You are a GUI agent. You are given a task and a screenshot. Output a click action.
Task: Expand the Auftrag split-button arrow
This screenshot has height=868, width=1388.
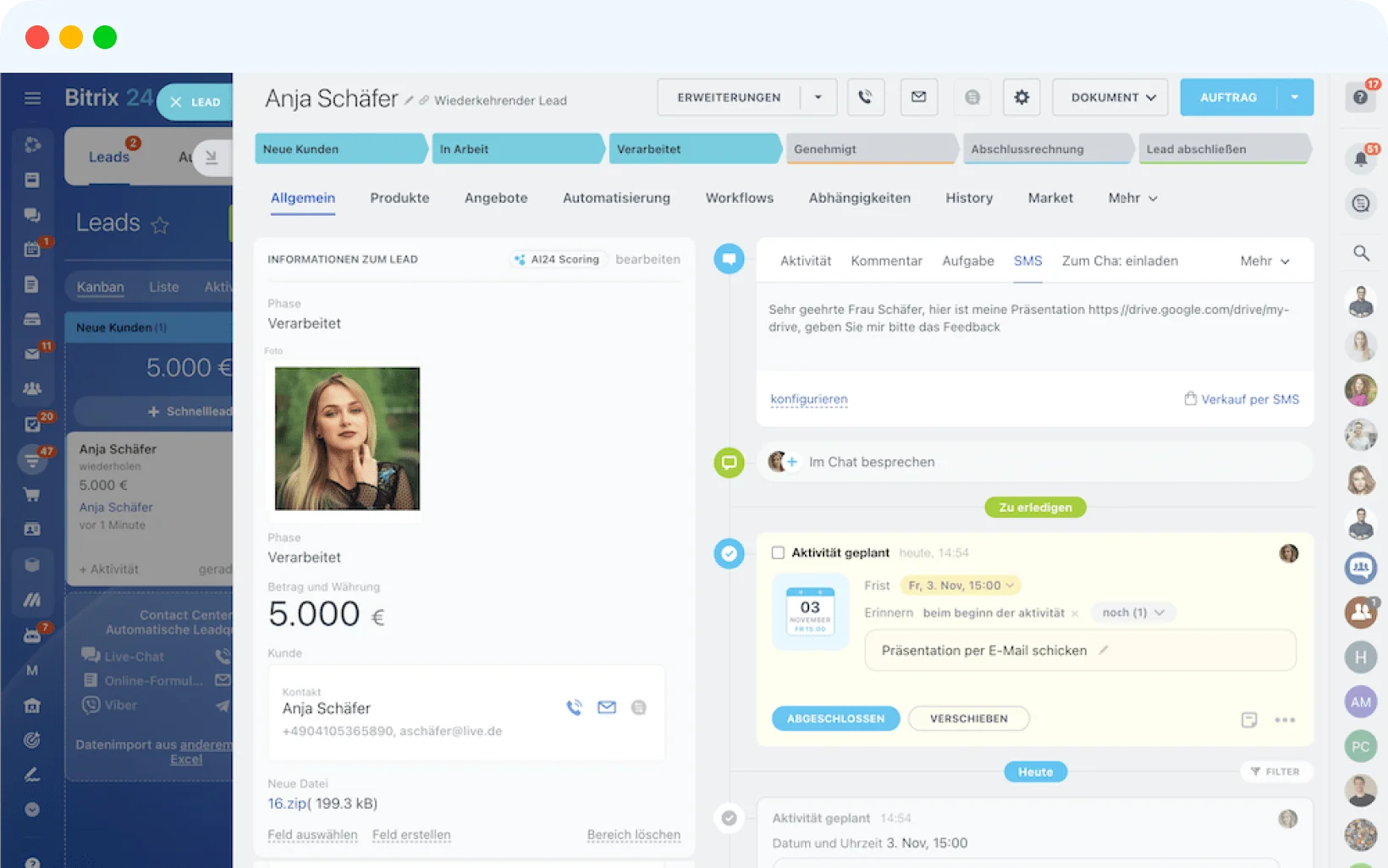[x=1295, y=97]
